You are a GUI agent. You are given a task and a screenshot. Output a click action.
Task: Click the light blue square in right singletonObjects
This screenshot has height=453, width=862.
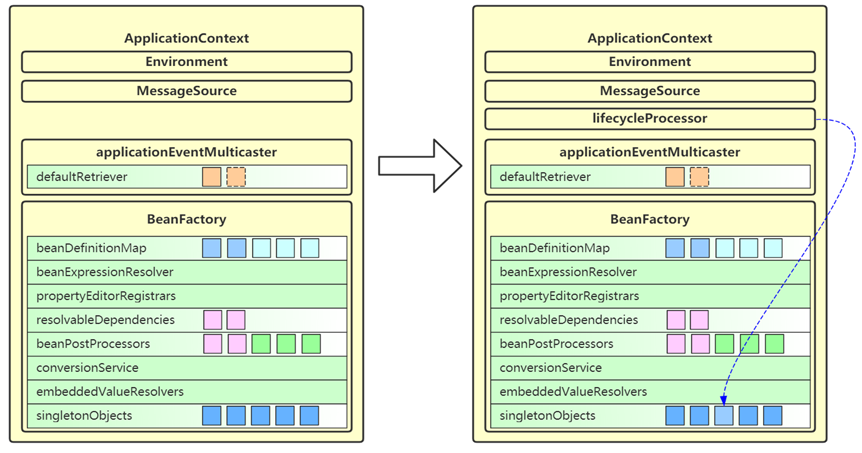[x=724, y=416]
